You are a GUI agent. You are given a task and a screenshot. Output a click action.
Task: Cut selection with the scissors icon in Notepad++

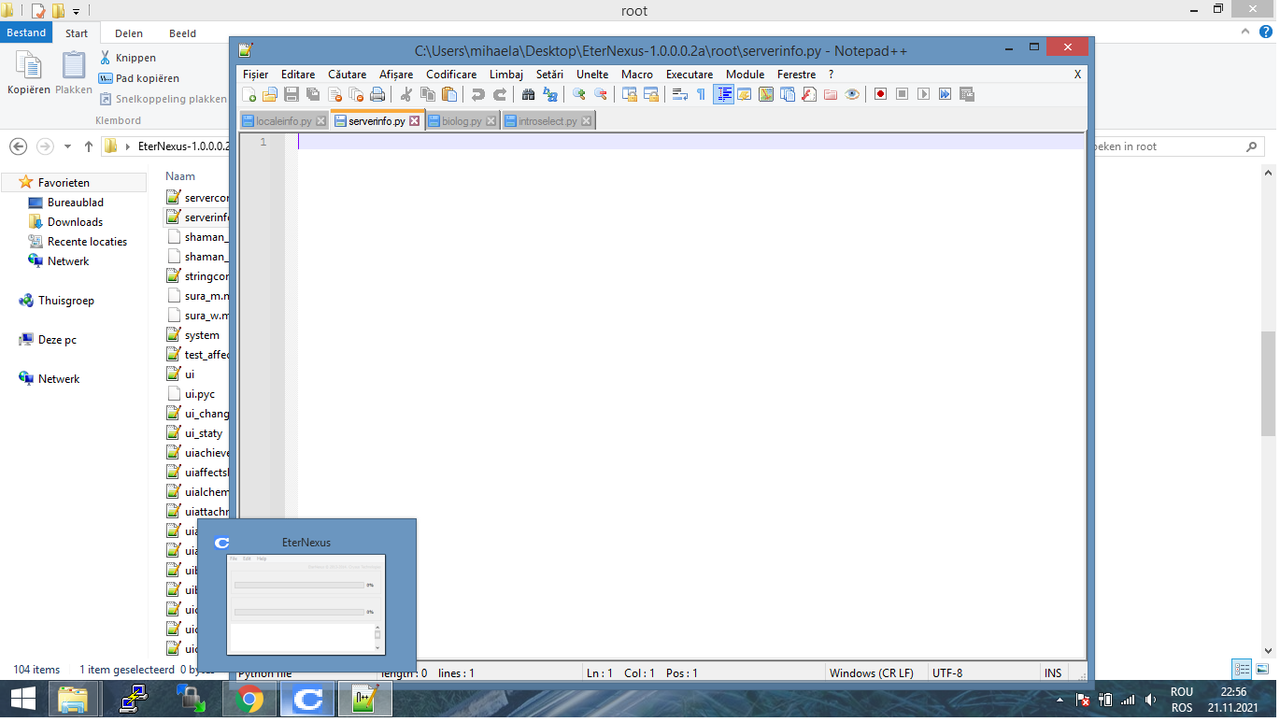pyautogui.click(x=406, y=95)
